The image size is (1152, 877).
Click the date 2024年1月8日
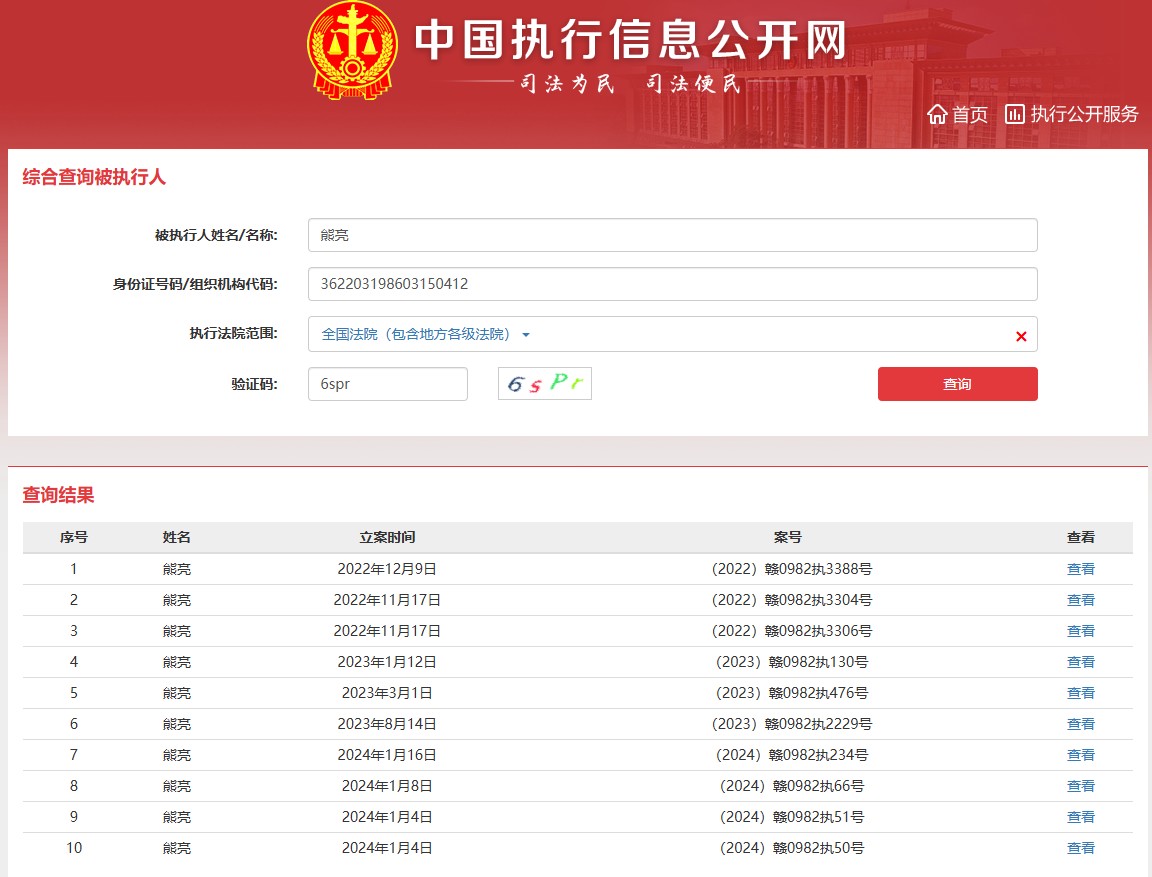coord(387,785)
